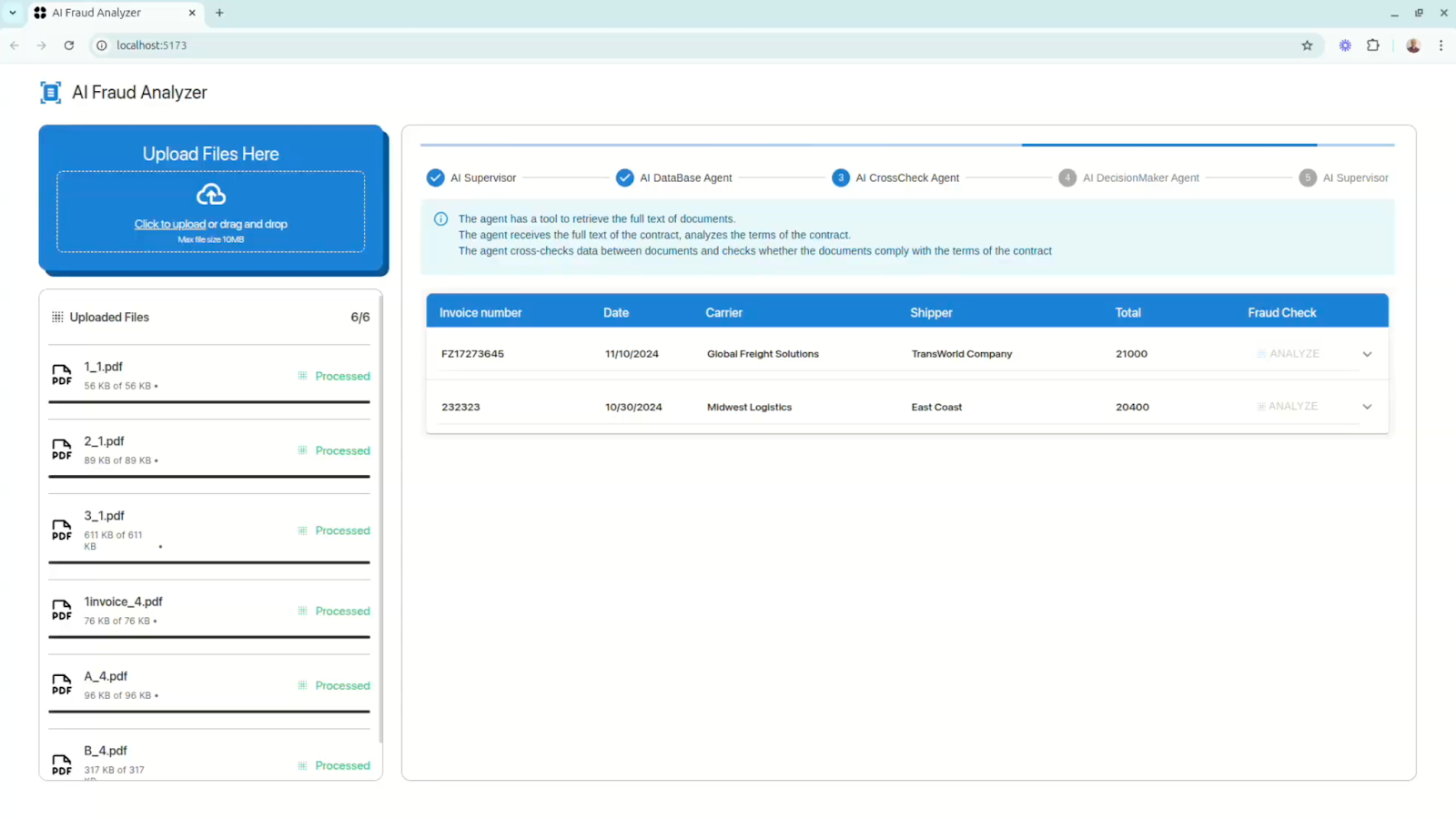The width and height of the screenshot is (1456, 819).
Task: Click the grid icon beside Uploaded Files
Action: tap(57, 317)
